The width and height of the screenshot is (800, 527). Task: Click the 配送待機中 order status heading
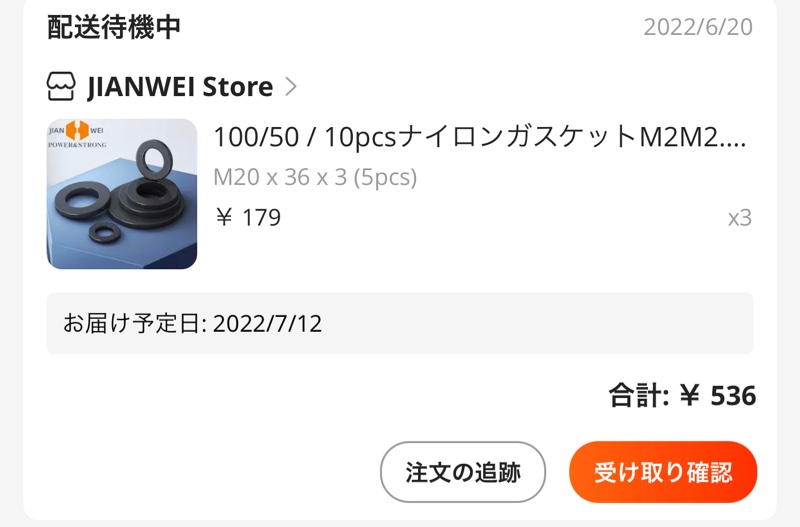[114, 27]
